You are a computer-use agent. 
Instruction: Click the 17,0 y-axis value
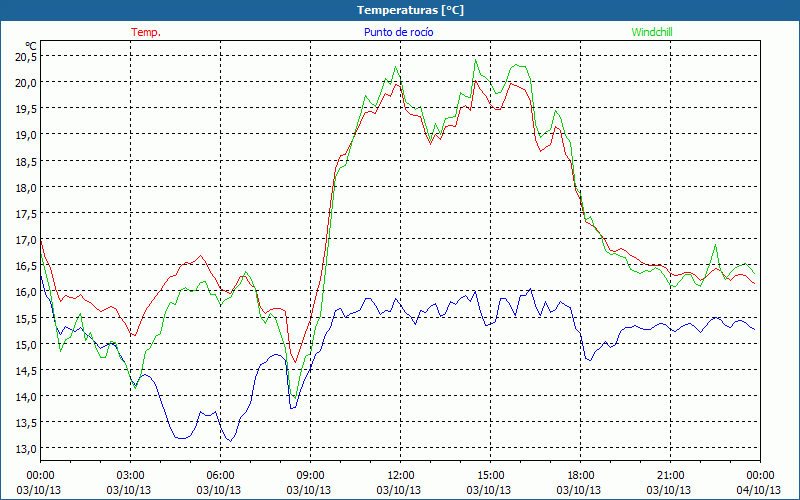pos(26,240)
